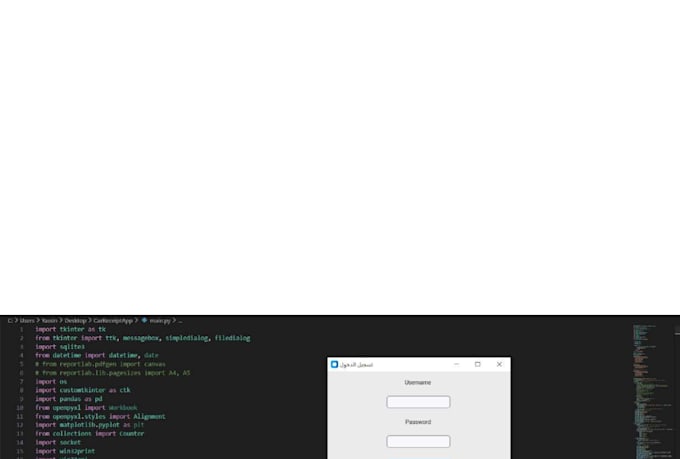Click 'import pandas as pd' line
The image size is (680, 459).
(x=69, y=399)
